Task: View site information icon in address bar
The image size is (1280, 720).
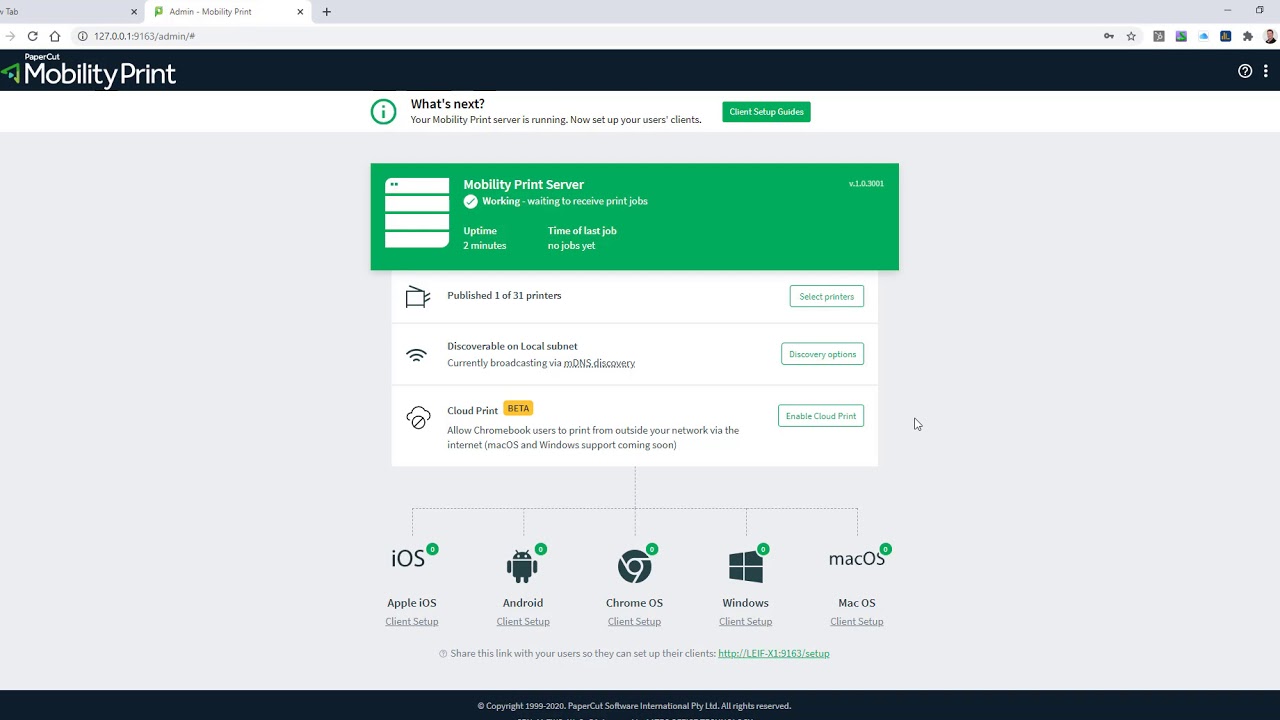Action: click(x=83, y=36)
